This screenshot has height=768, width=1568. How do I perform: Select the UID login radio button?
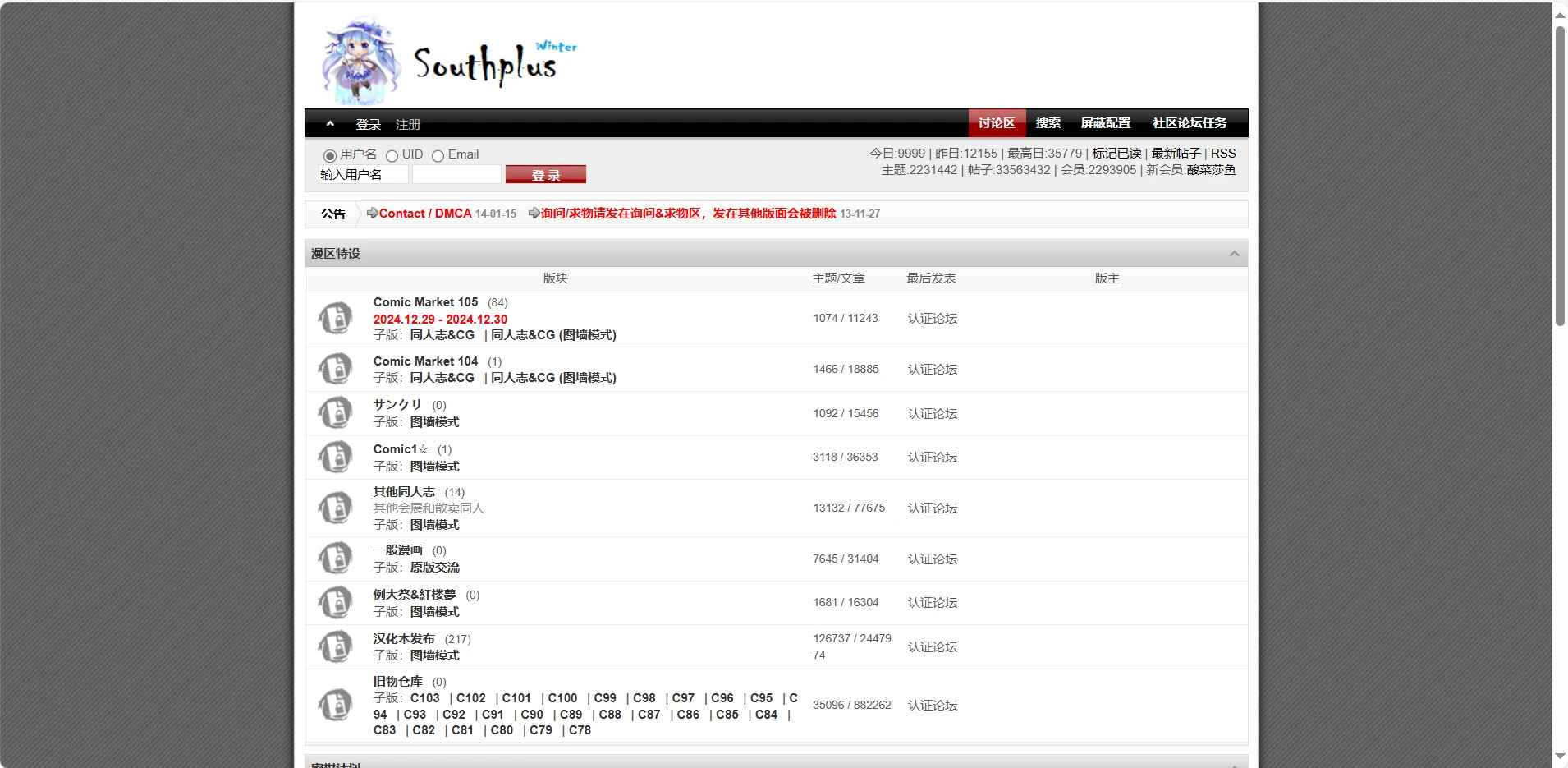[392, 155]
